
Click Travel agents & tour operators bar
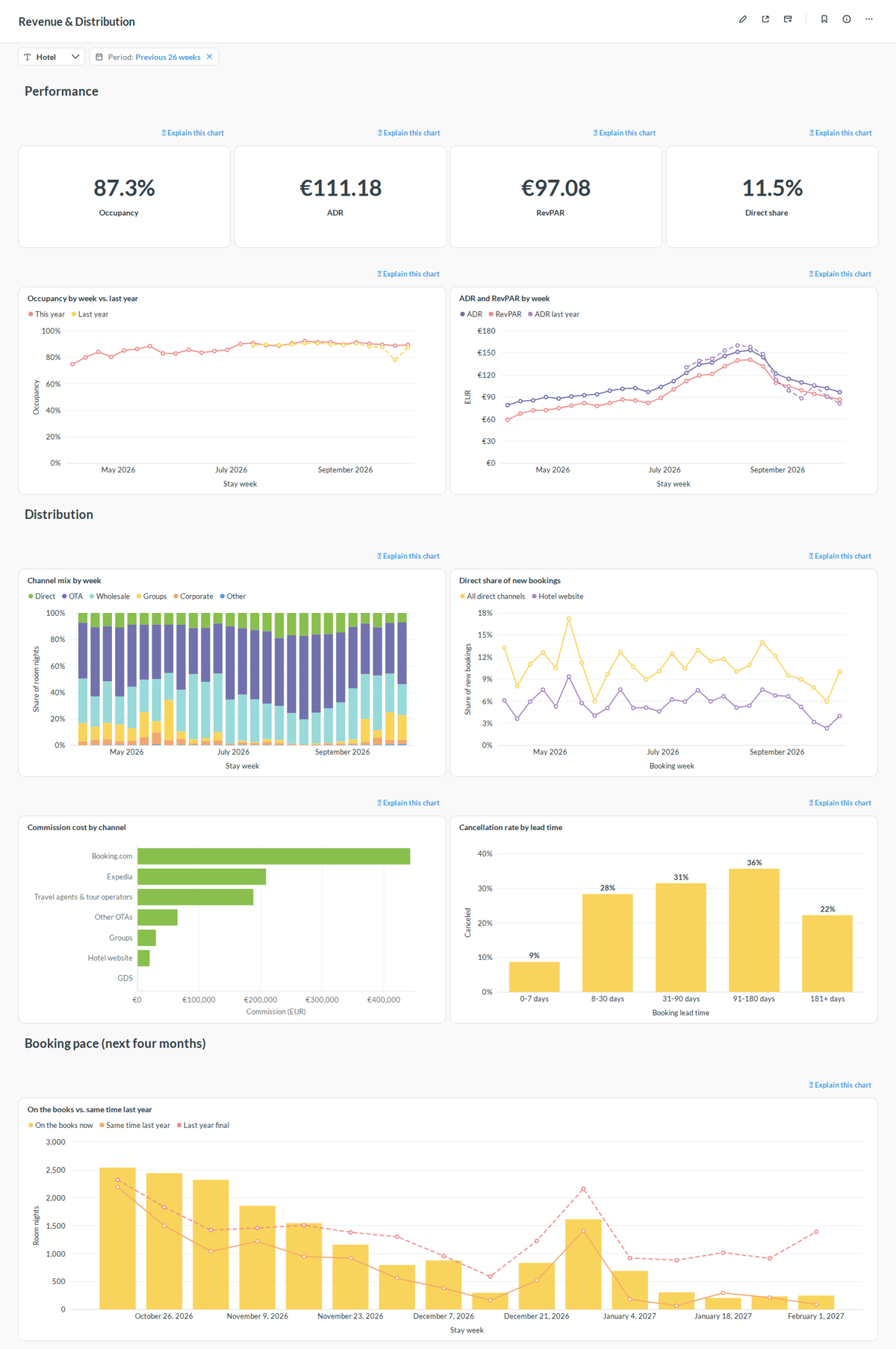coord(196,897)
